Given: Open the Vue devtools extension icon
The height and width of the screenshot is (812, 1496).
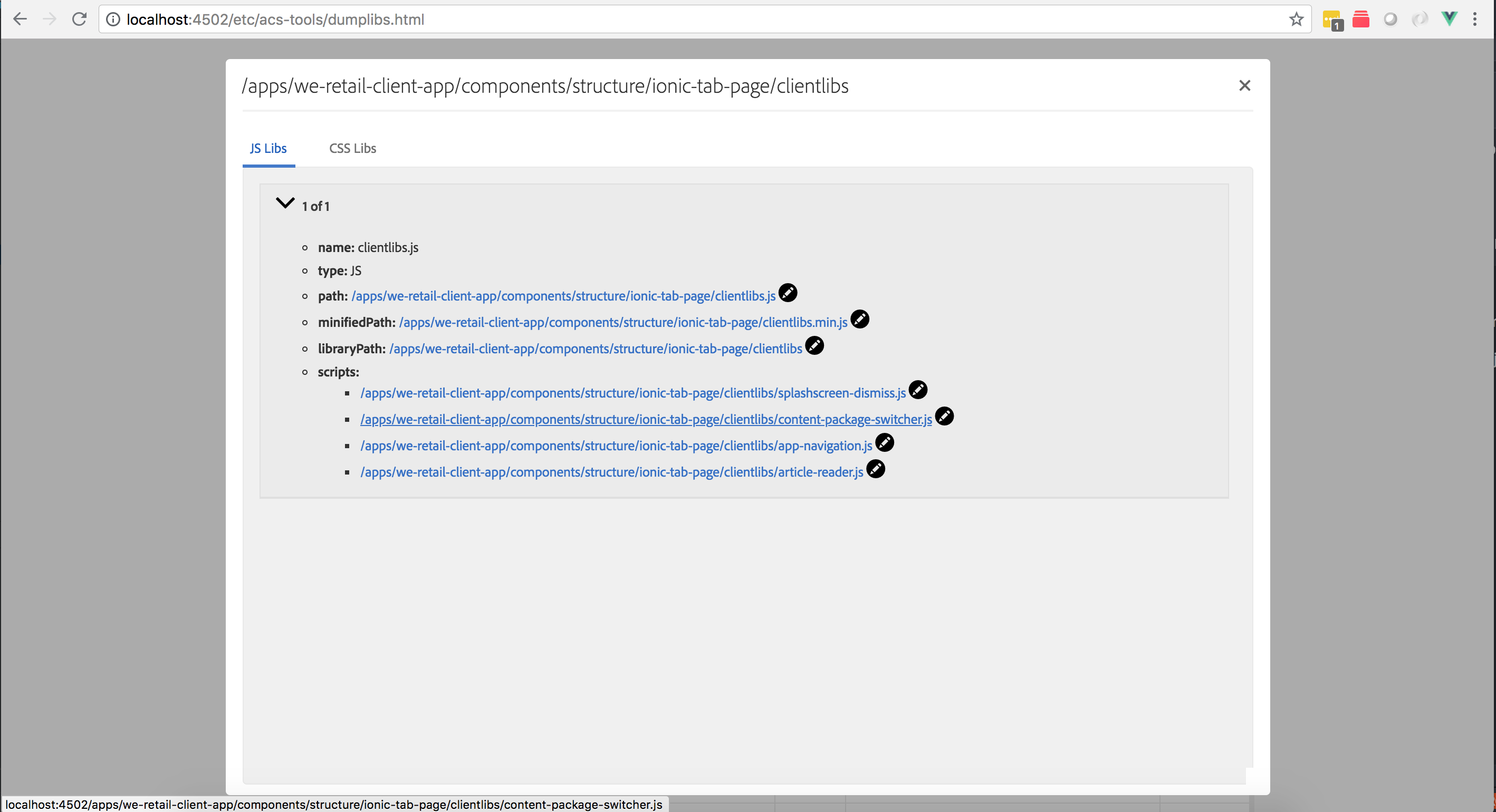Looking at the screenshot, I should pos(1449,19).
